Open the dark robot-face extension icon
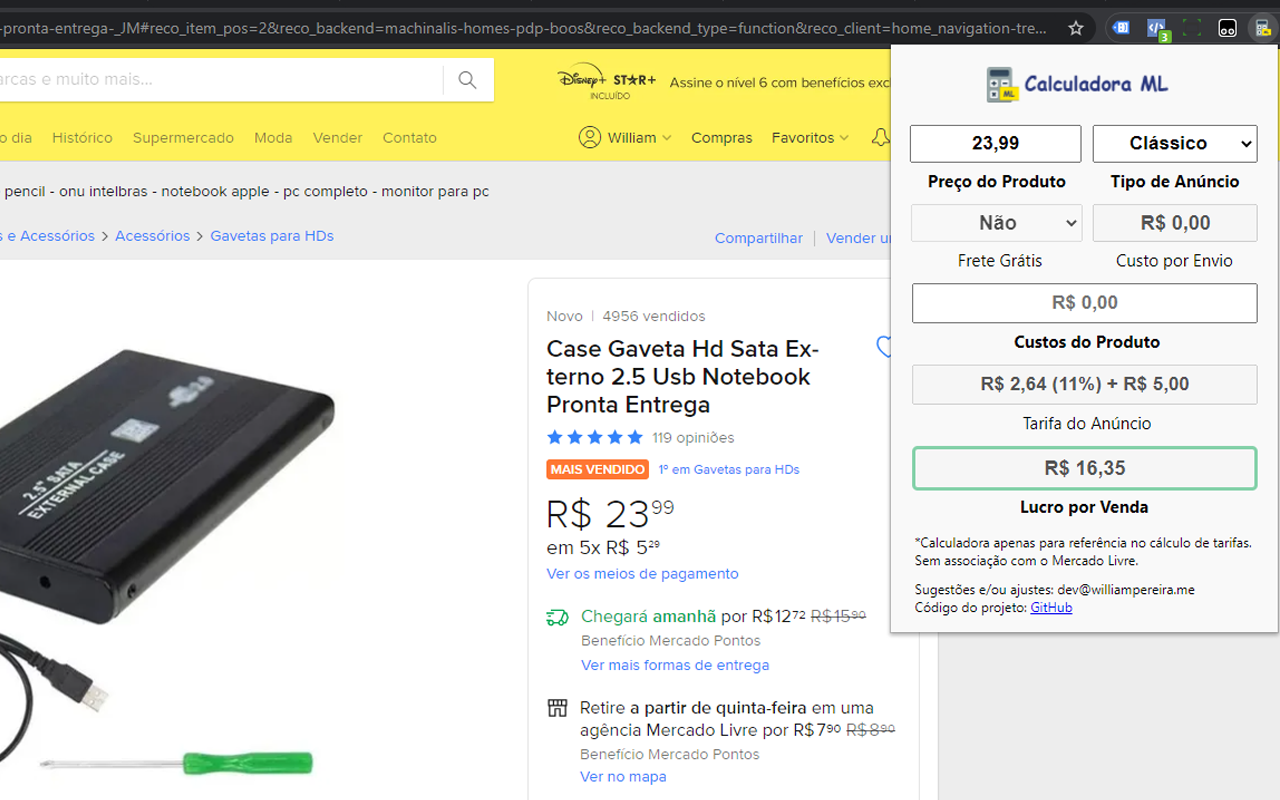The width and height of the screenshot is (1280, 800). (x=1227, y=28)
